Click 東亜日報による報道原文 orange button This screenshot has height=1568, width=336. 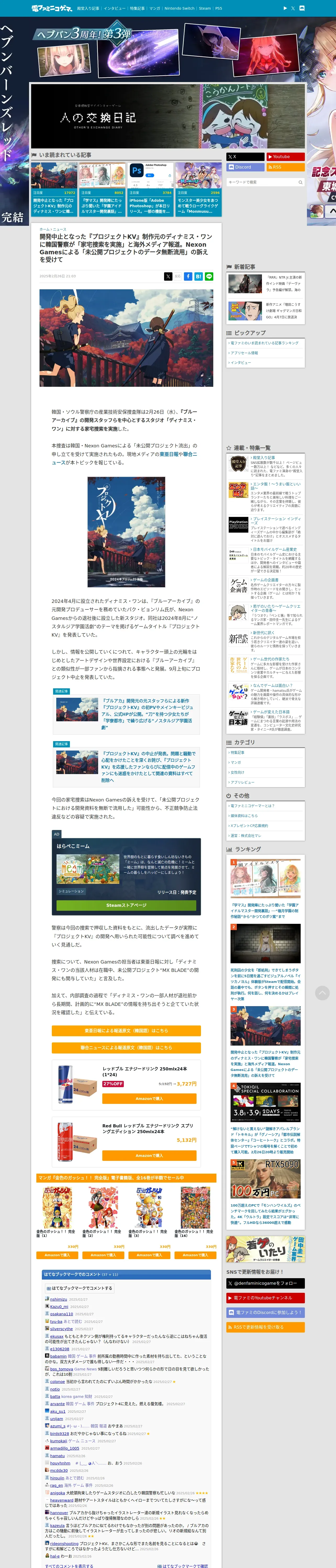tap(126, 1030)
